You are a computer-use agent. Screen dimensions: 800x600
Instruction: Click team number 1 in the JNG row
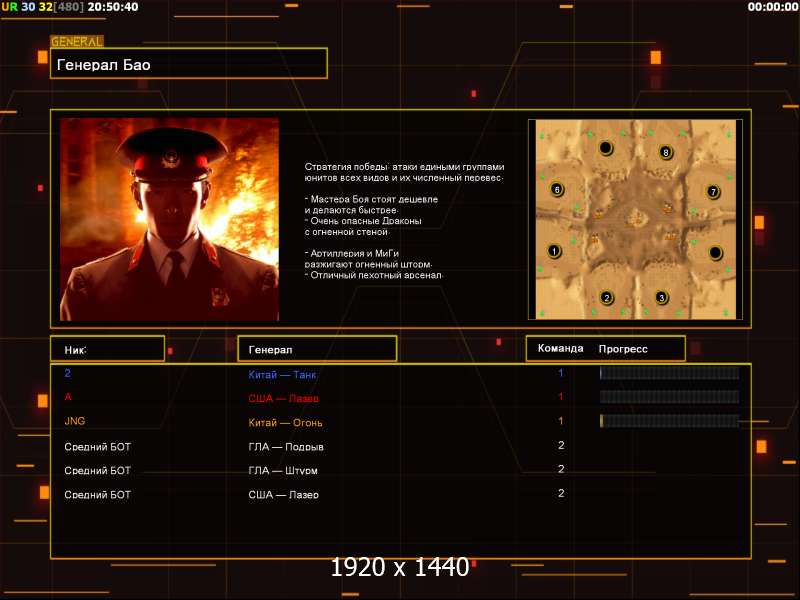[561, 421]
